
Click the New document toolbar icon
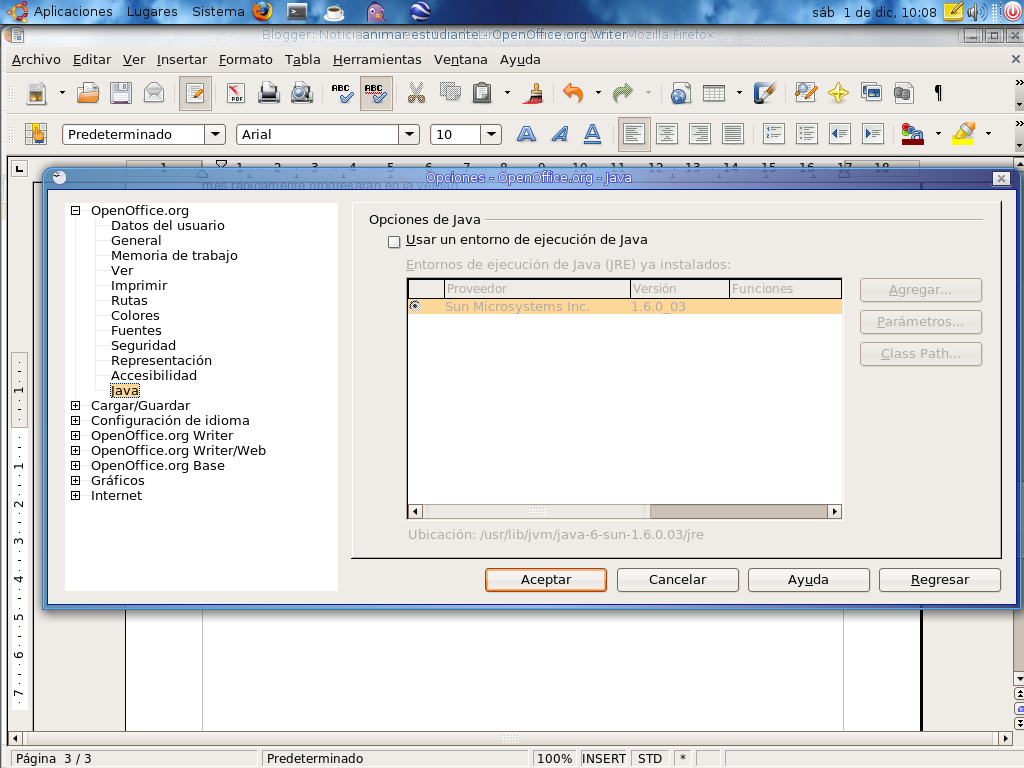point(37,93)
